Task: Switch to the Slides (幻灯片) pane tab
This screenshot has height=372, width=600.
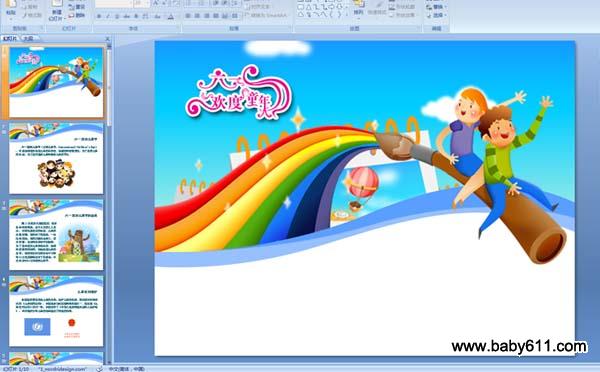Action: point(10,38)
